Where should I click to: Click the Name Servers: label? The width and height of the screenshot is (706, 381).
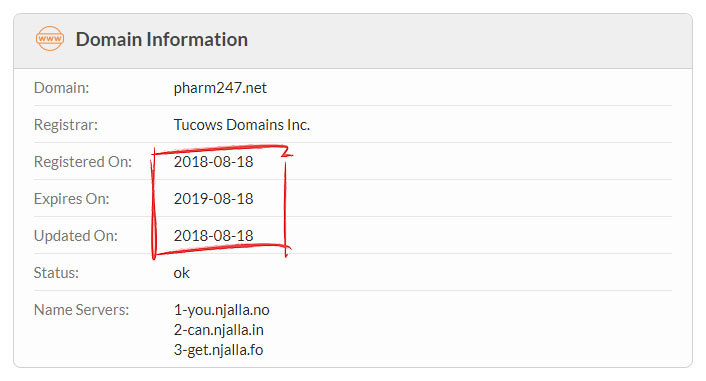(81, 310)
